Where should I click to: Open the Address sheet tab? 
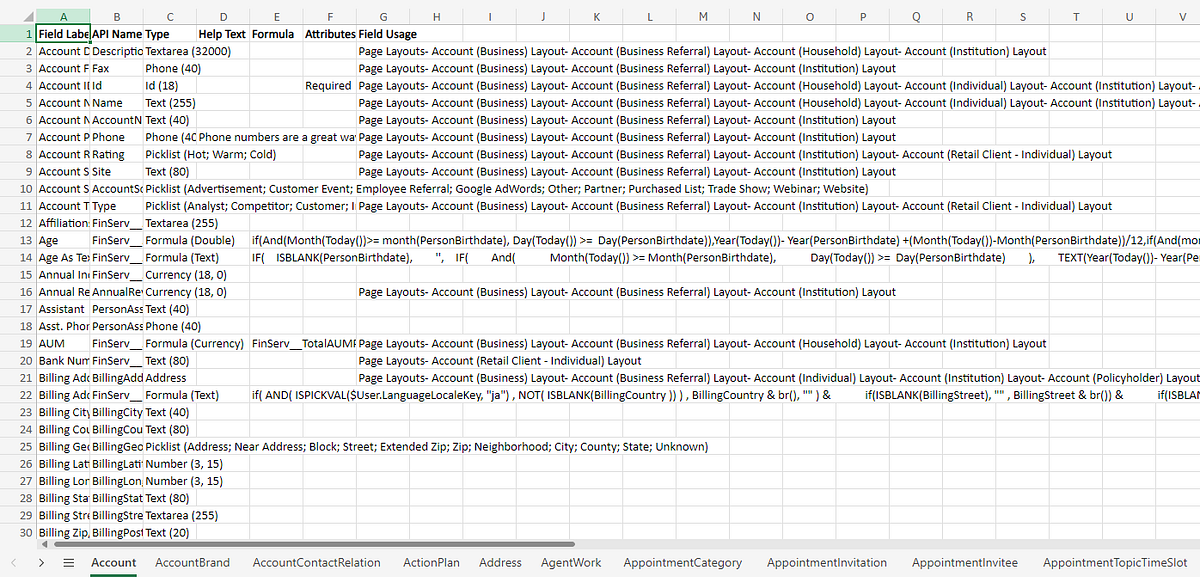click(x=500, y=562)
